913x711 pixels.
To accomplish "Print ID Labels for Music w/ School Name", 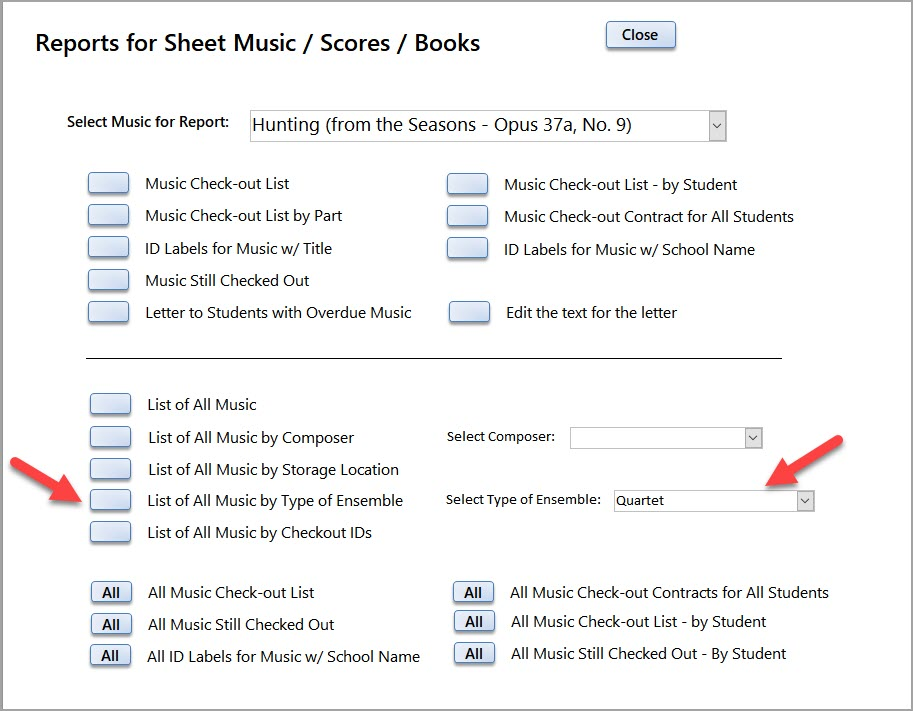I will [467, 248].
